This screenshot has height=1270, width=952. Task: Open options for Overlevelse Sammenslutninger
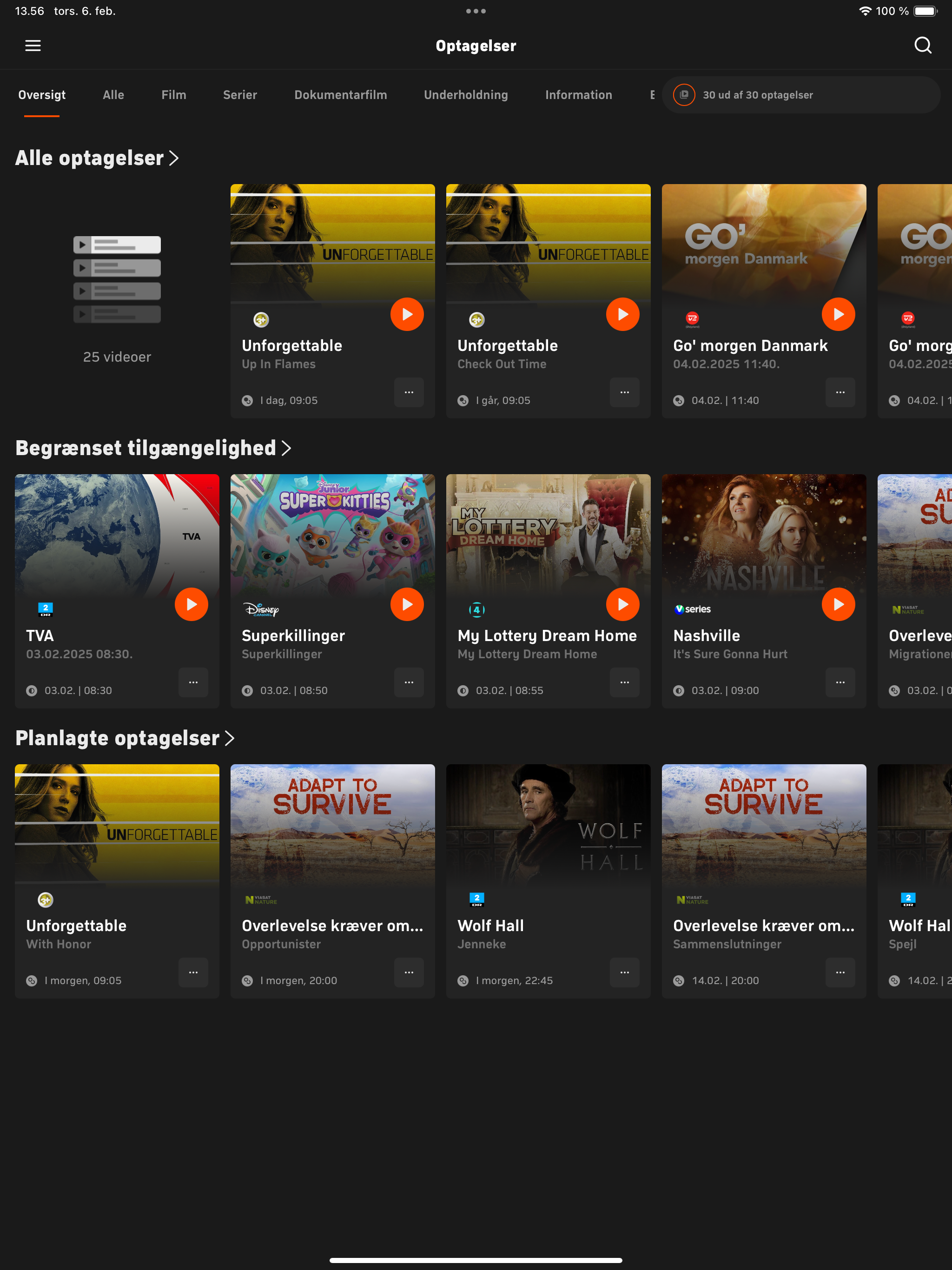point(840,972)
